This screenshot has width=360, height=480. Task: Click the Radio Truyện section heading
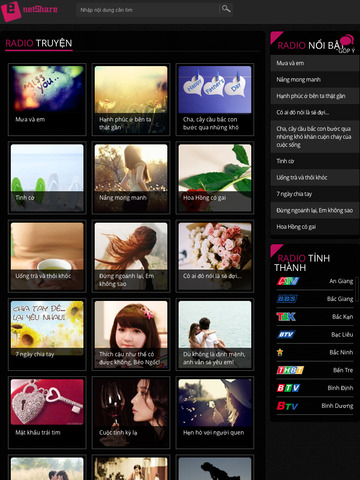pos(39,43)
